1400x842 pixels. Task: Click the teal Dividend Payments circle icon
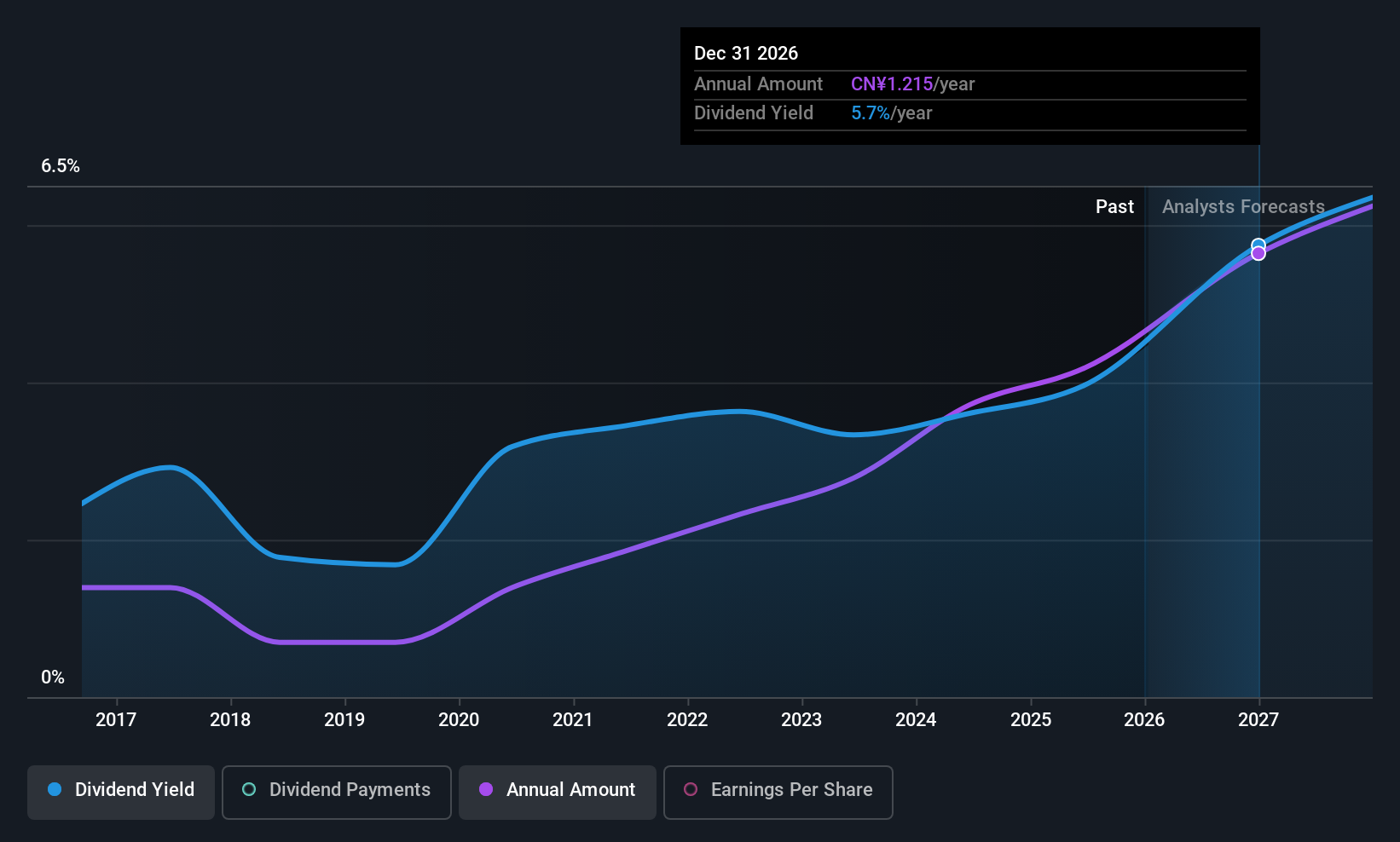(x=249, y=789)
